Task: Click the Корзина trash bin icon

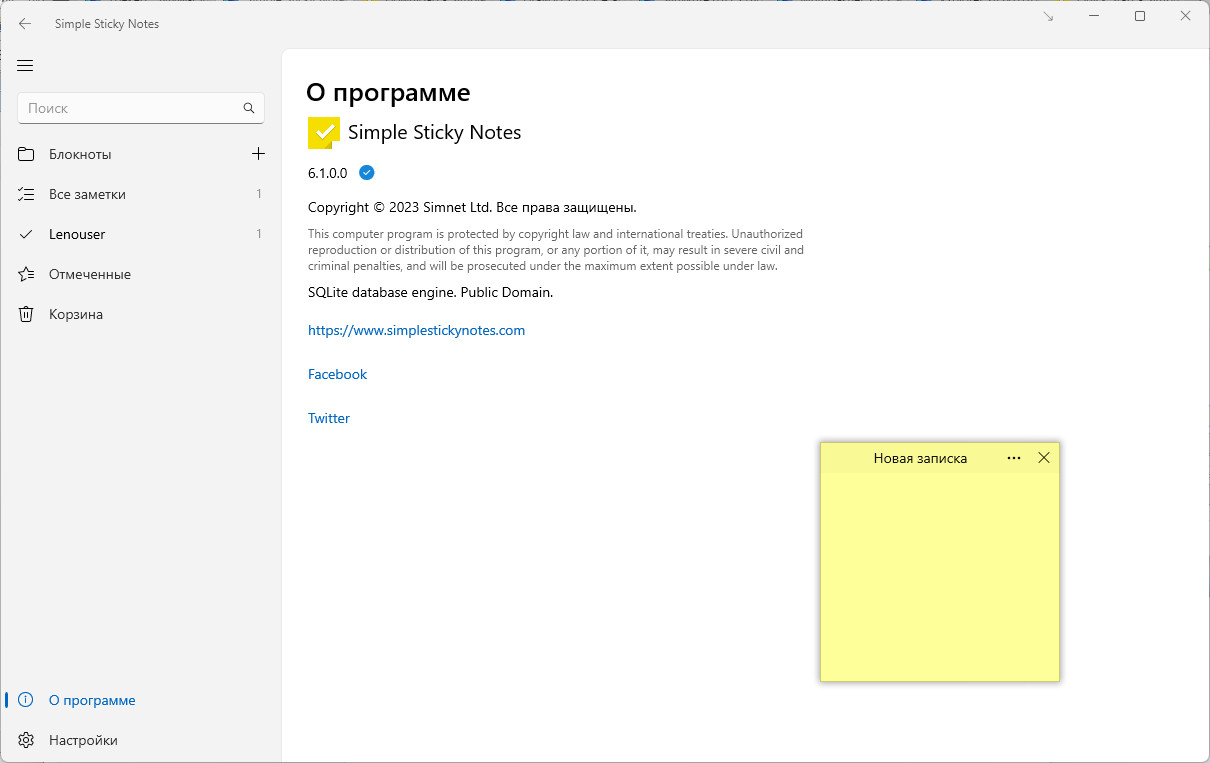Action: 26,314
